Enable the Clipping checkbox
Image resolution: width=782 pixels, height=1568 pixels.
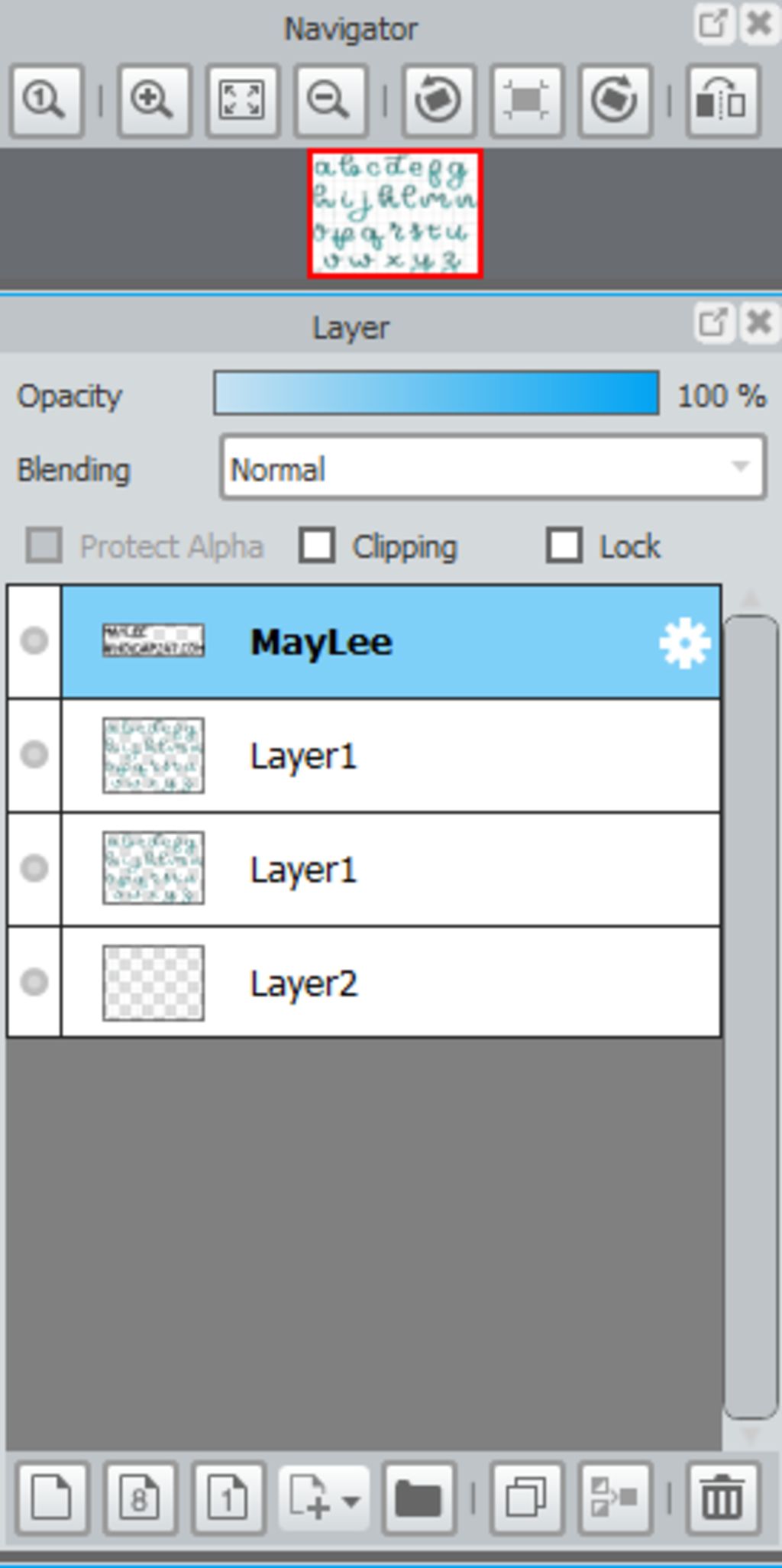pos(317,546)
